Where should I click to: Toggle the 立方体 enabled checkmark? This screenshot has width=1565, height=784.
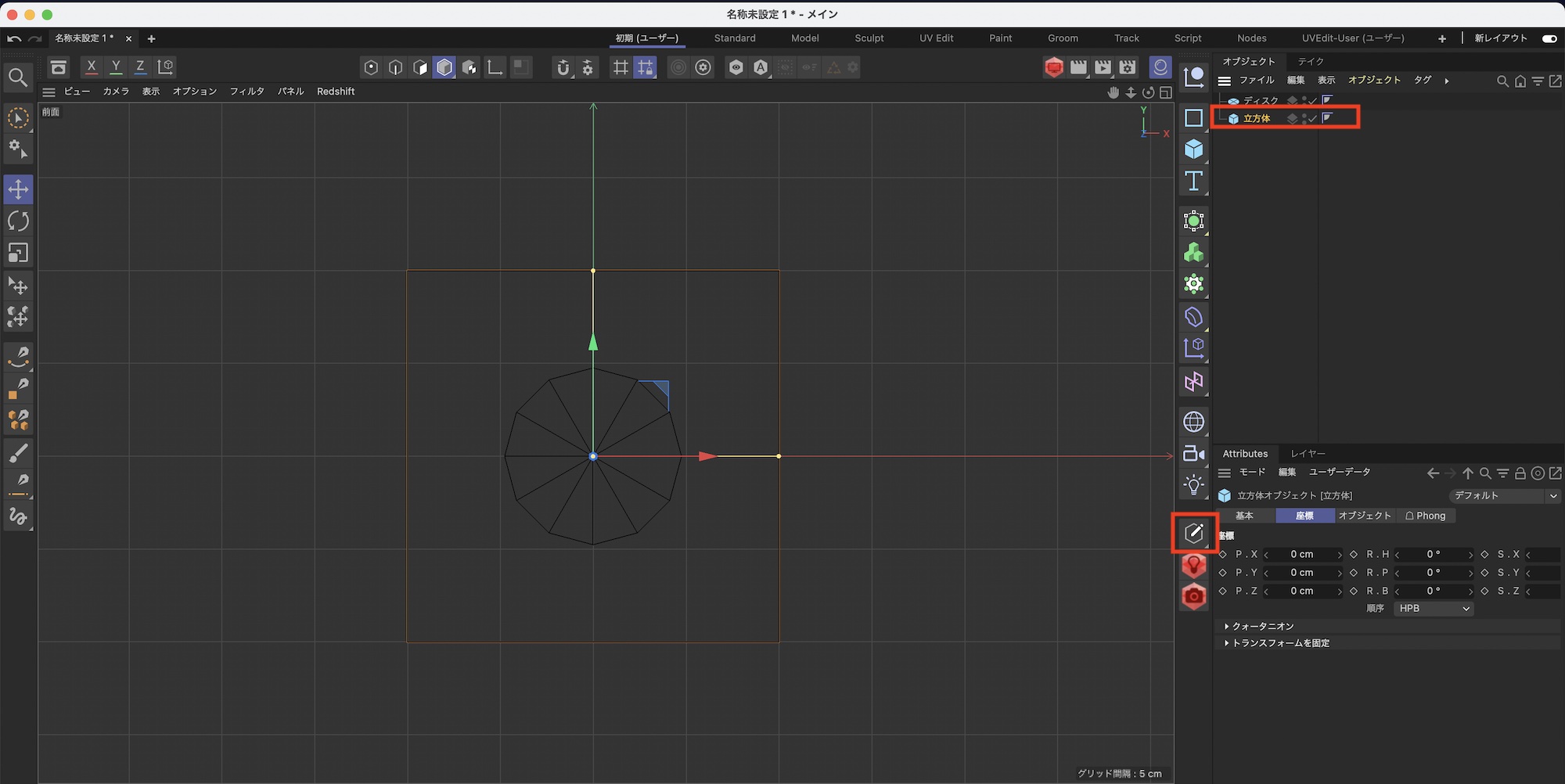(1312, 119)
